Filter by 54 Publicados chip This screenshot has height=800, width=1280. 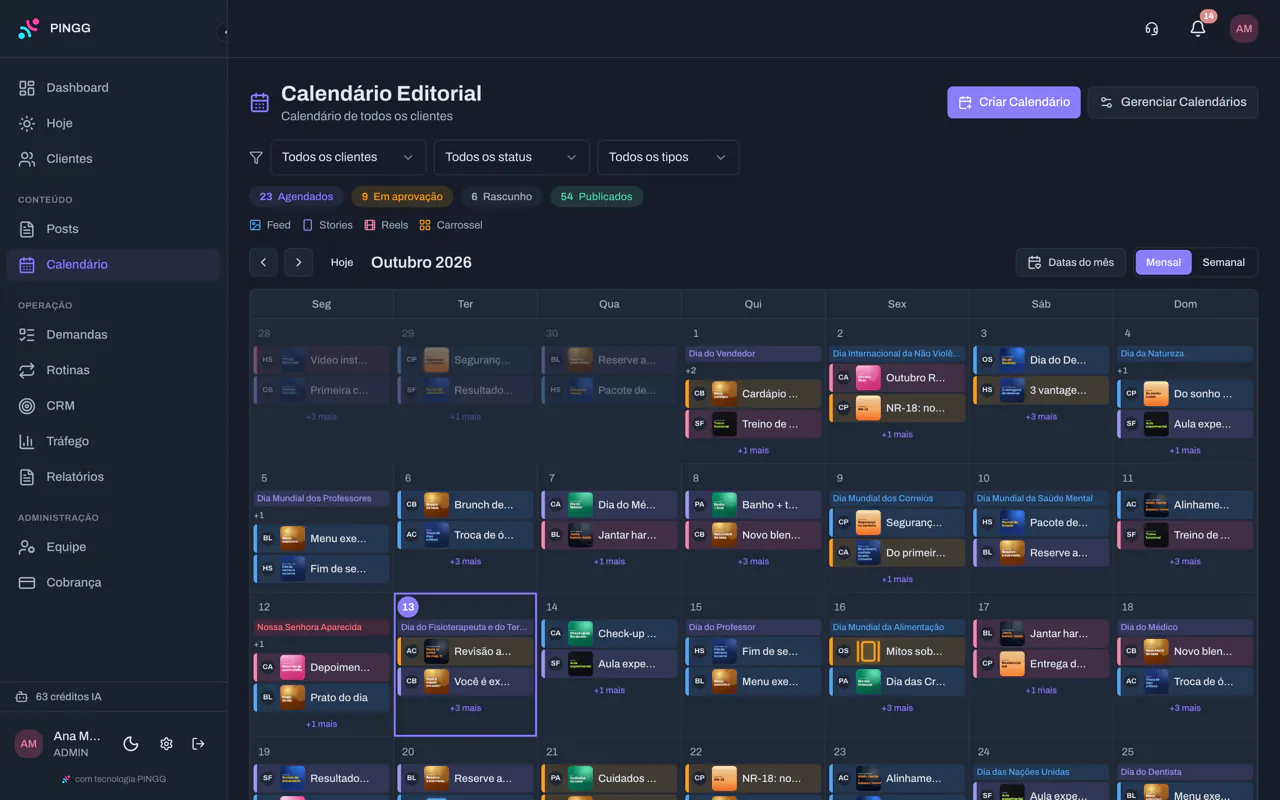pos(596,197)
